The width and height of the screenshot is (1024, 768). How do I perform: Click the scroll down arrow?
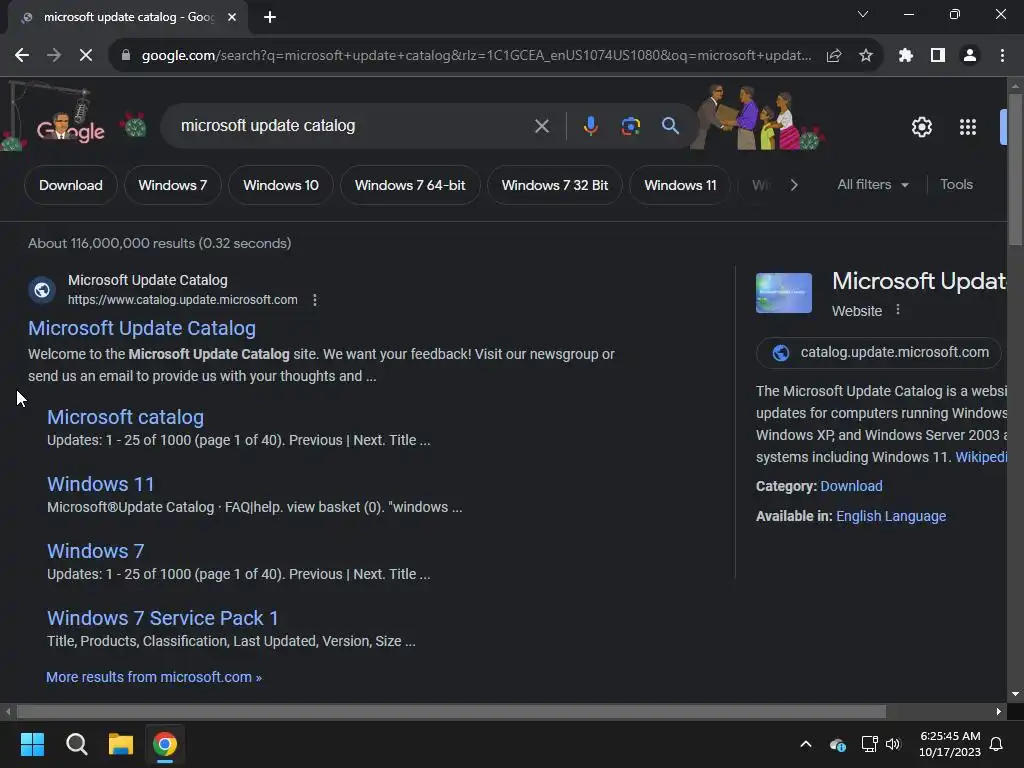pyautogui.click(x=1015, y=694)
